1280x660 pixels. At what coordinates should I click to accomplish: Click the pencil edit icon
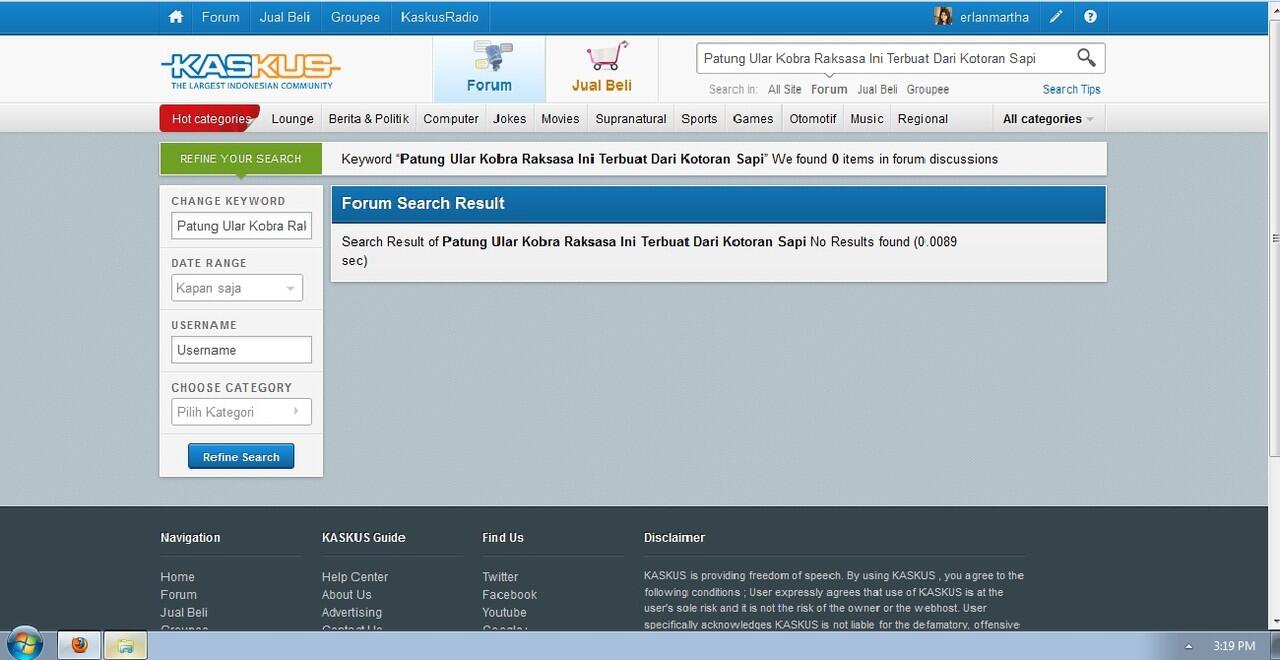1056,17
